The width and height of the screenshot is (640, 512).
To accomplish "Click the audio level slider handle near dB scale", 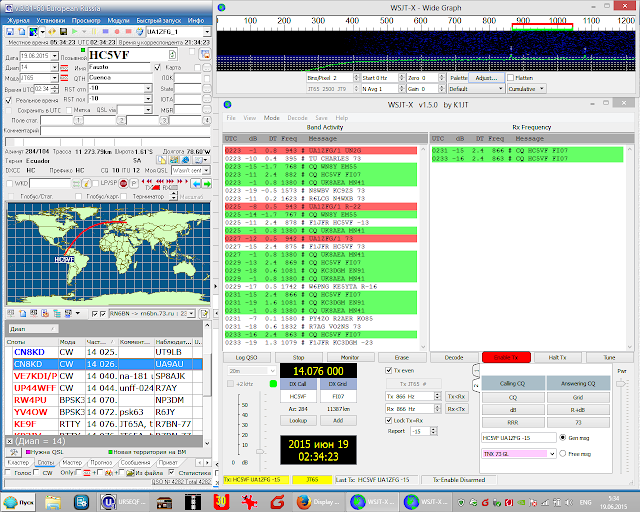I will (260, 452).
